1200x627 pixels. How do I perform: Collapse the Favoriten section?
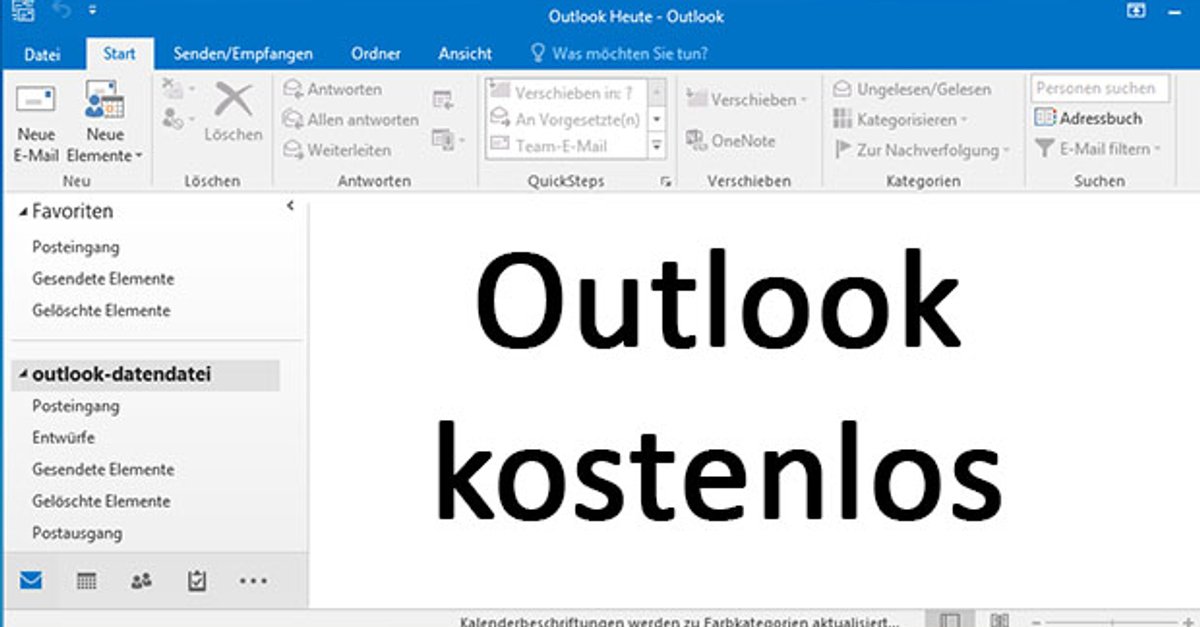pyautogui.click(x=22, y=212)
